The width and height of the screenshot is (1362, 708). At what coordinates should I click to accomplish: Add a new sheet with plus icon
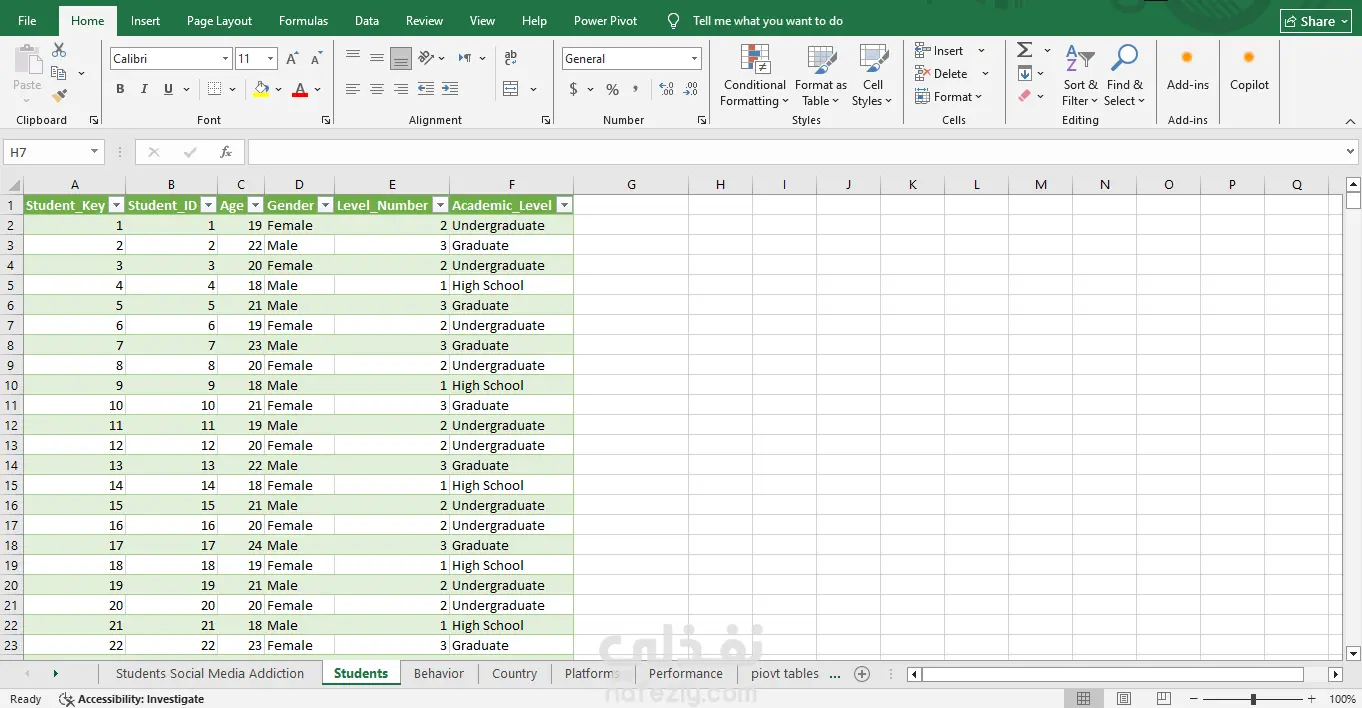click(x=862, y=674)
